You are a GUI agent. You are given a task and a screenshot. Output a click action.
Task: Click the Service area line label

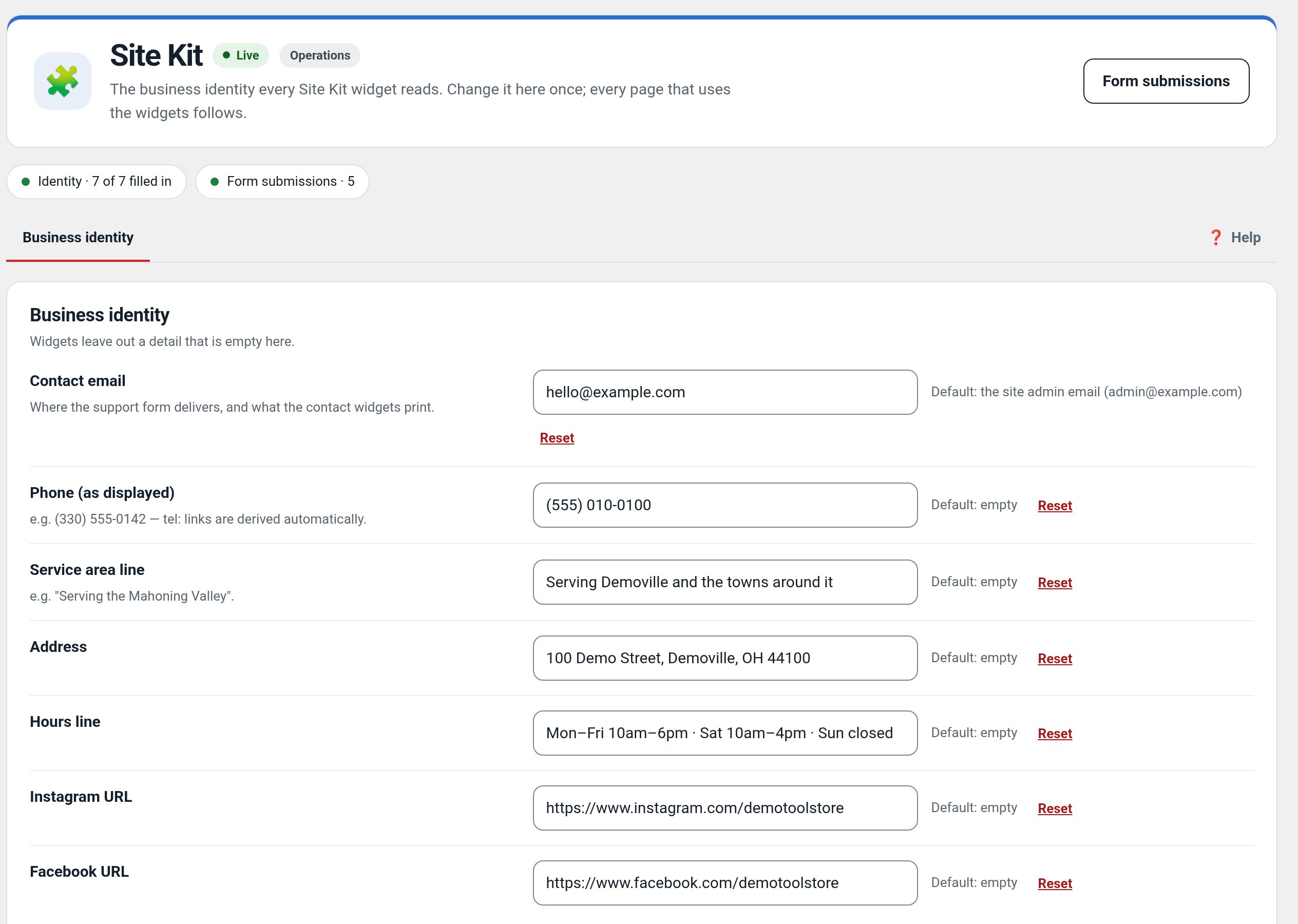87,569
